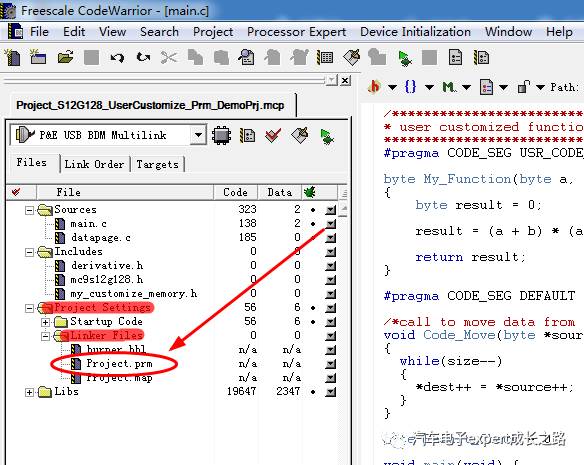Open the popup menu for main.c row
The image size is (584, 465).
tap(330, 224)
